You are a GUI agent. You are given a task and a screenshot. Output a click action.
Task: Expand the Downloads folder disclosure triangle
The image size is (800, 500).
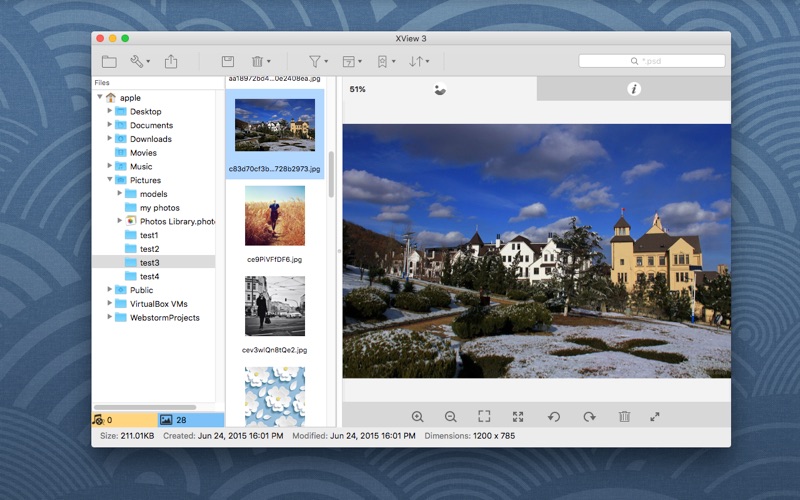pyautogui.click(x=109, y=139)
